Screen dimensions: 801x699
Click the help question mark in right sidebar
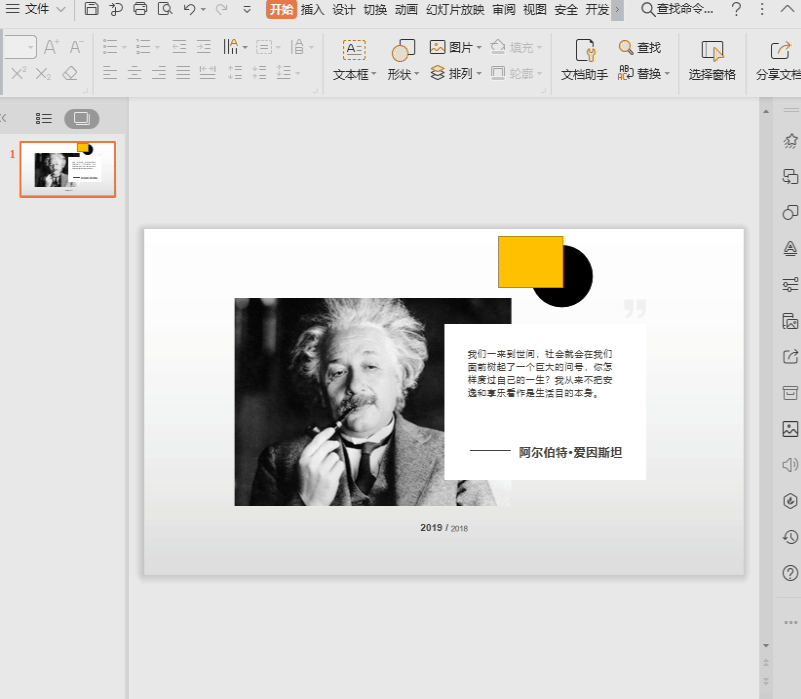click(x=790, y=573)
